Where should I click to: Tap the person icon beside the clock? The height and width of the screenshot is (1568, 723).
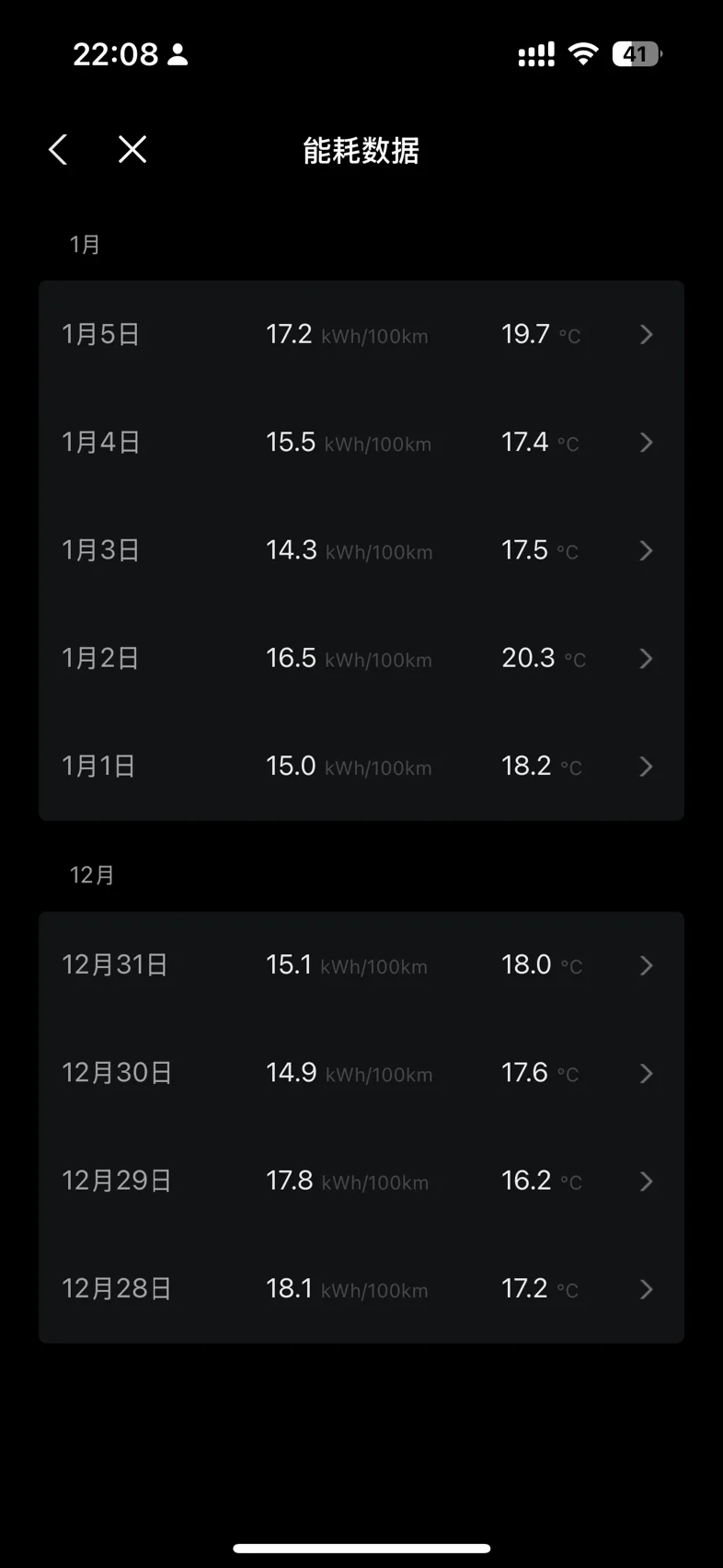click(x=178, y=55)
